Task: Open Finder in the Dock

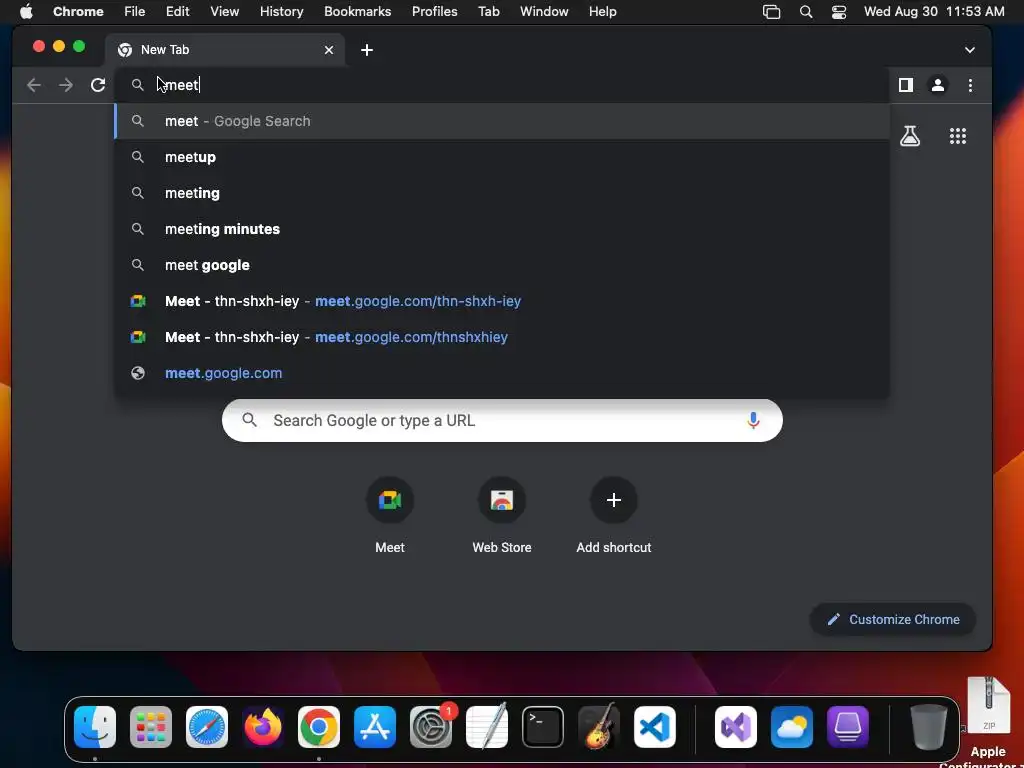Action: pos(95,726)
